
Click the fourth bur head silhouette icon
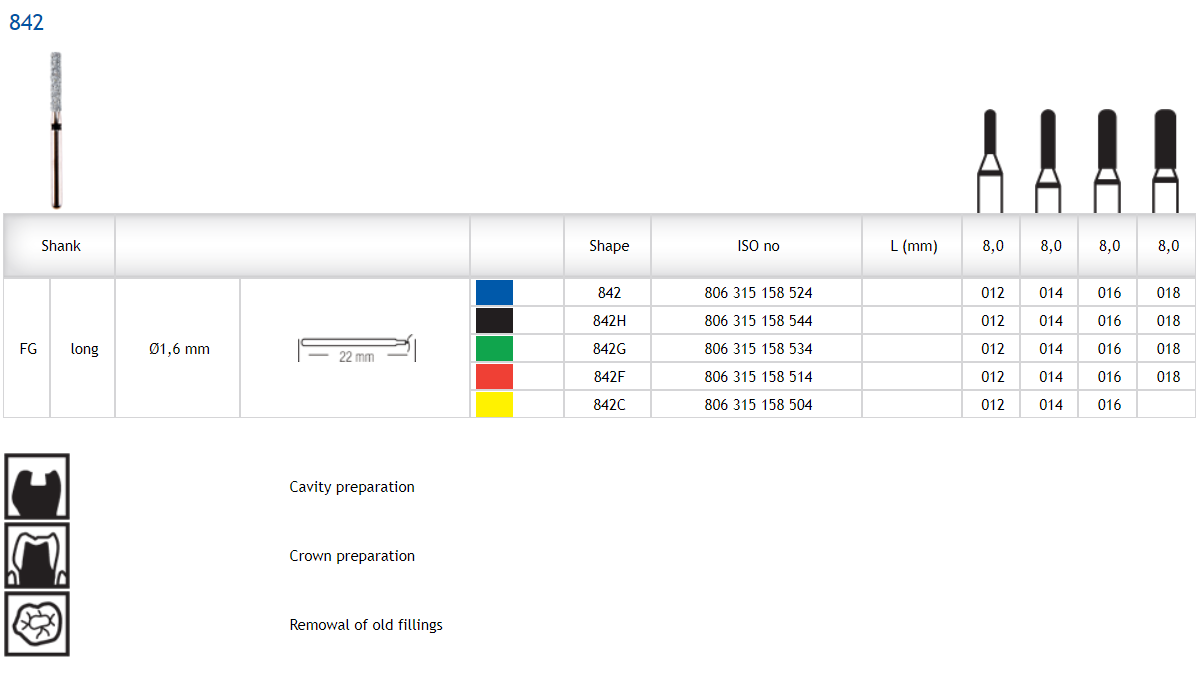point(1165,160)
